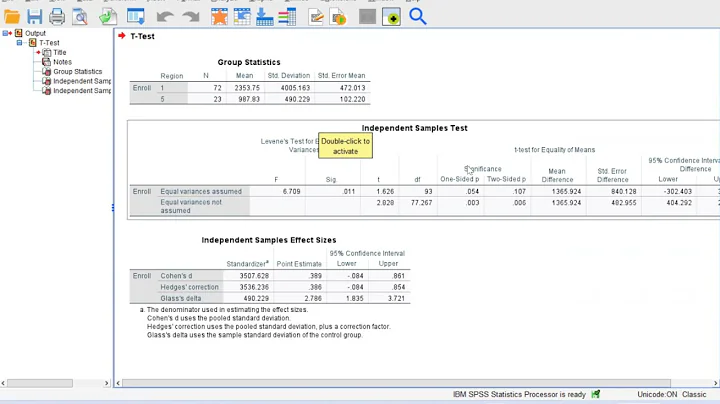Undo the last action

pyautogui.click(x=165, y=17)
